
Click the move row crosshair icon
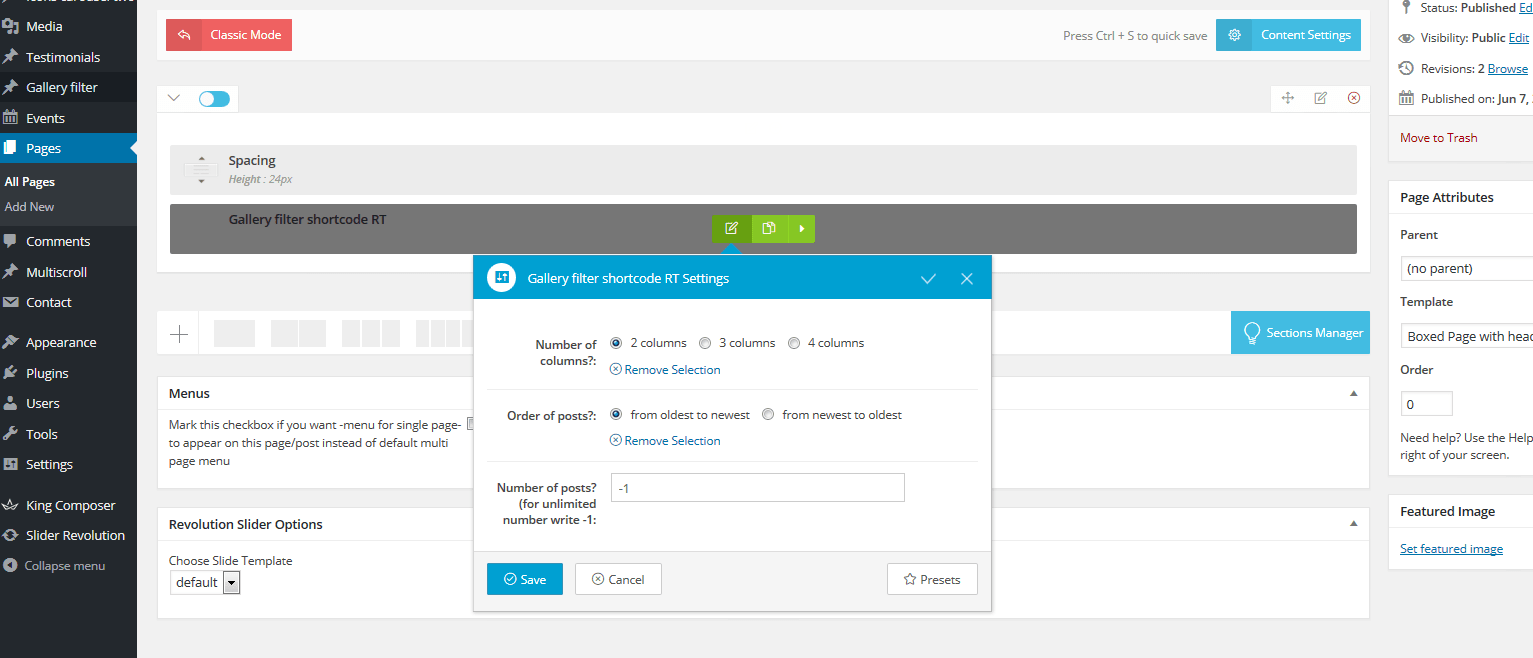pyautogui.click(x=1288, y=98)
